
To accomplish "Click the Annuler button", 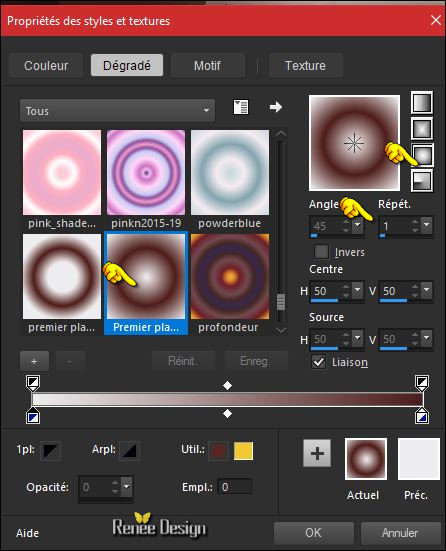I will (x=400, y=533).
